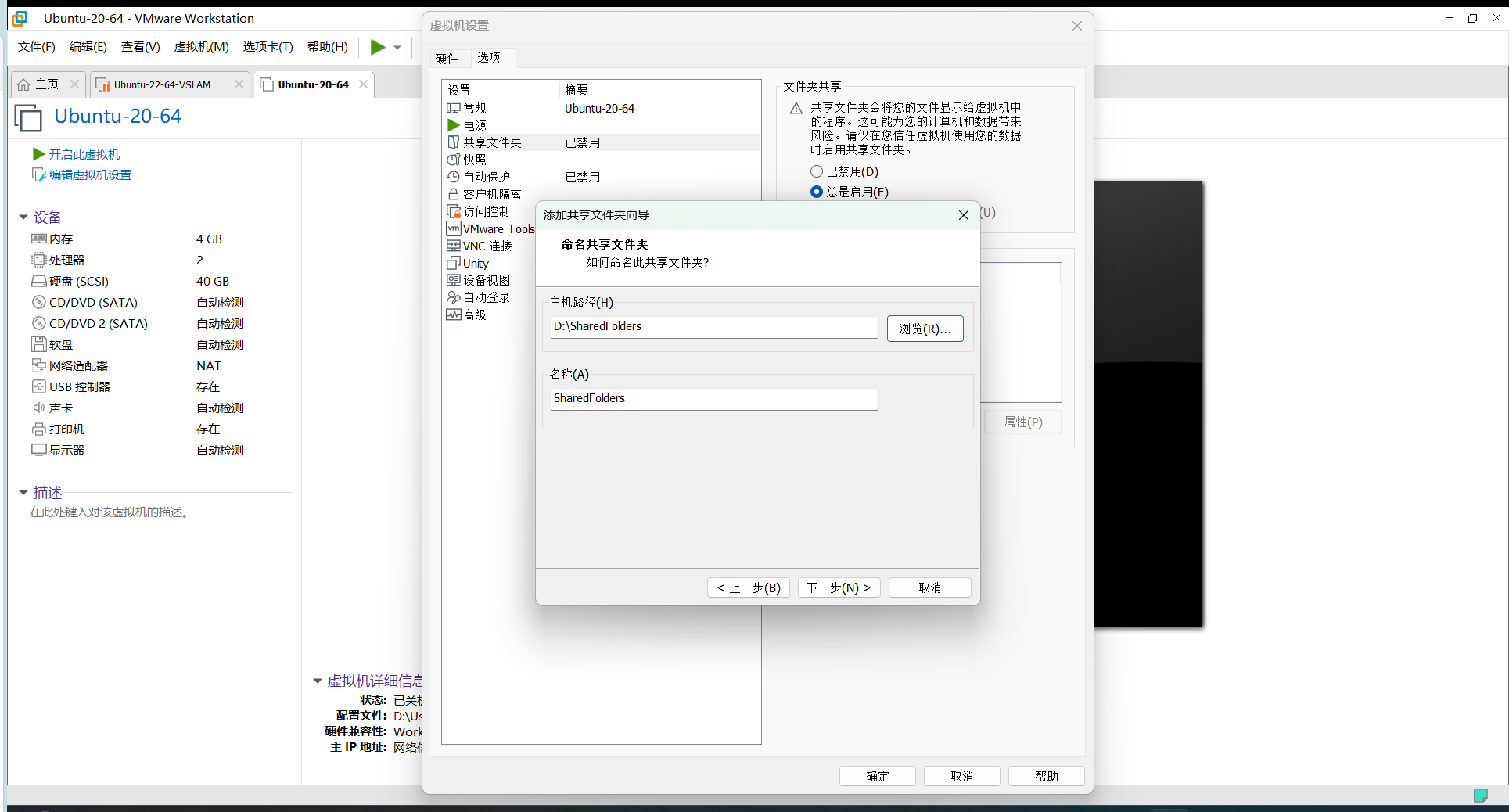Close the 添加共享文件夹向导 dialog
The width and height of the screenshot is (1509, 812).
tap(964, 215)
